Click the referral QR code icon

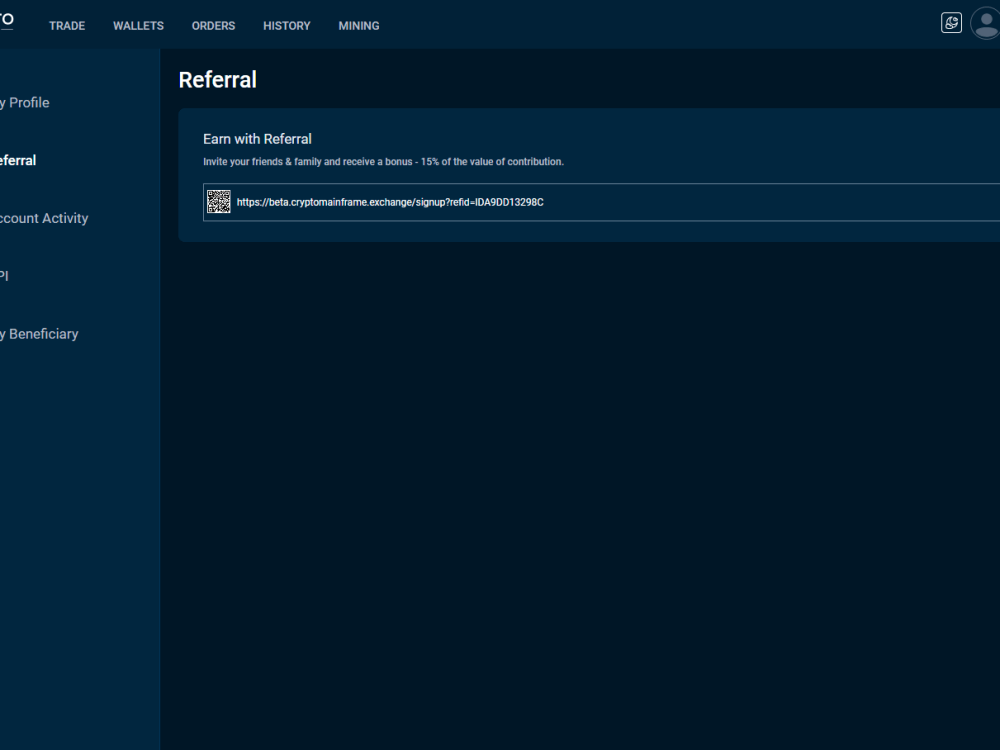(219, 202)
